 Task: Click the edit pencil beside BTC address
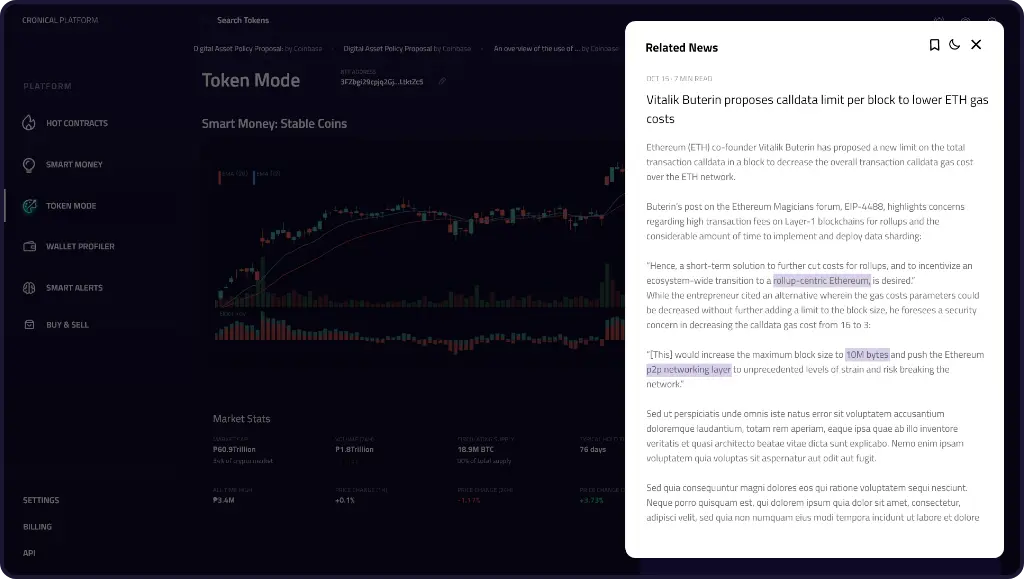[x=442, y=81]
